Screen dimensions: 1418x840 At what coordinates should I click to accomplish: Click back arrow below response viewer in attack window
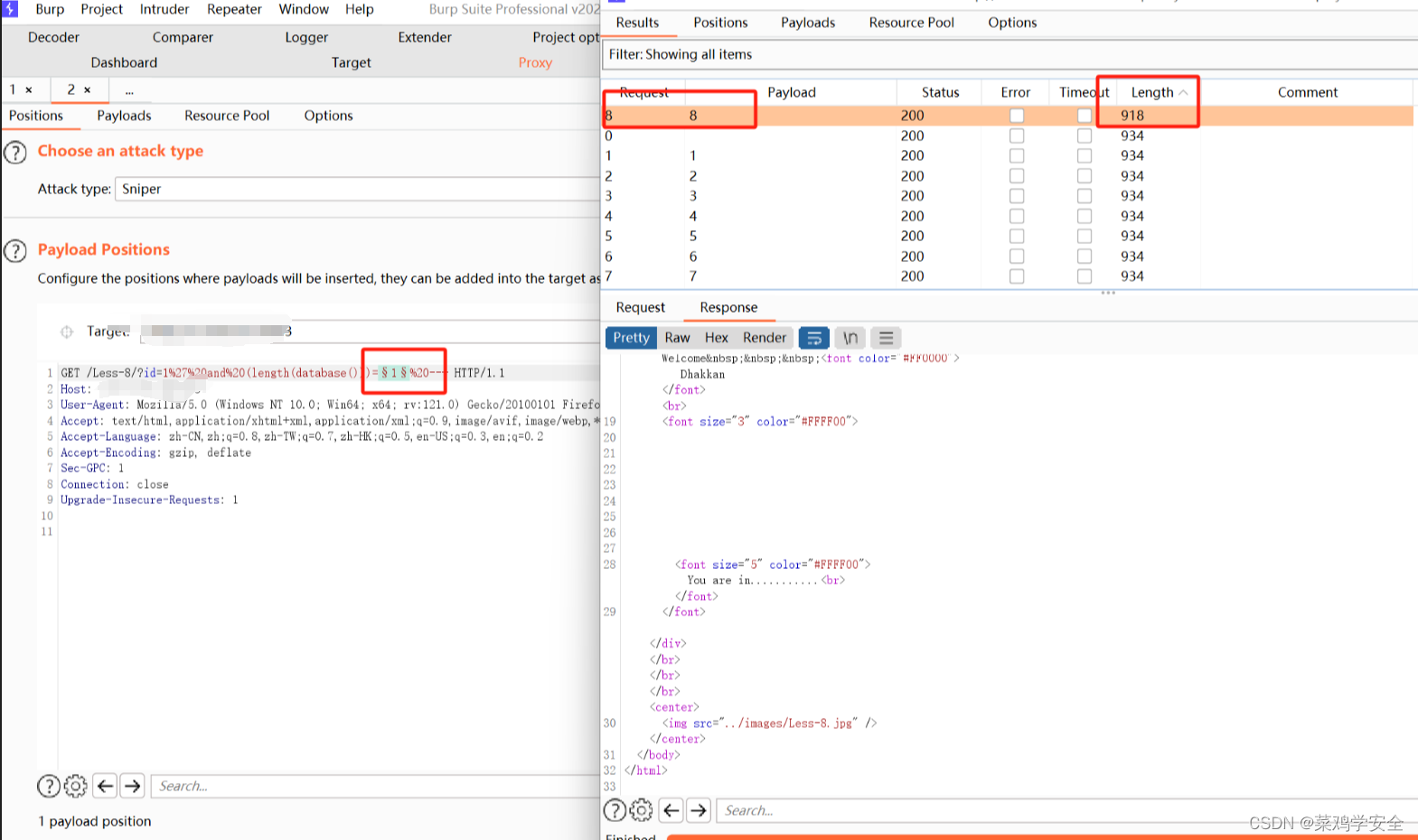click(671, 810)
